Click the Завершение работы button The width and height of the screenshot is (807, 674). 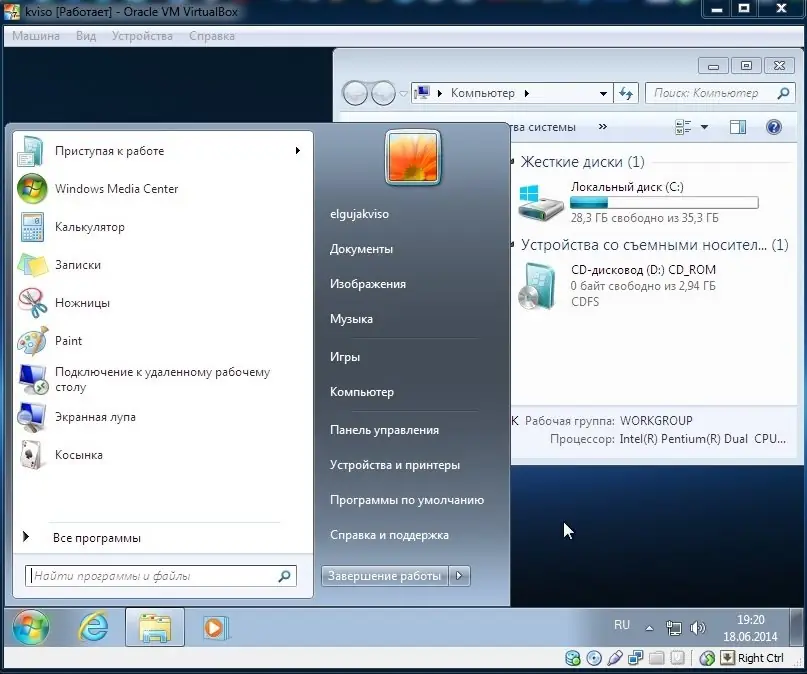click(x=384, y=576)
